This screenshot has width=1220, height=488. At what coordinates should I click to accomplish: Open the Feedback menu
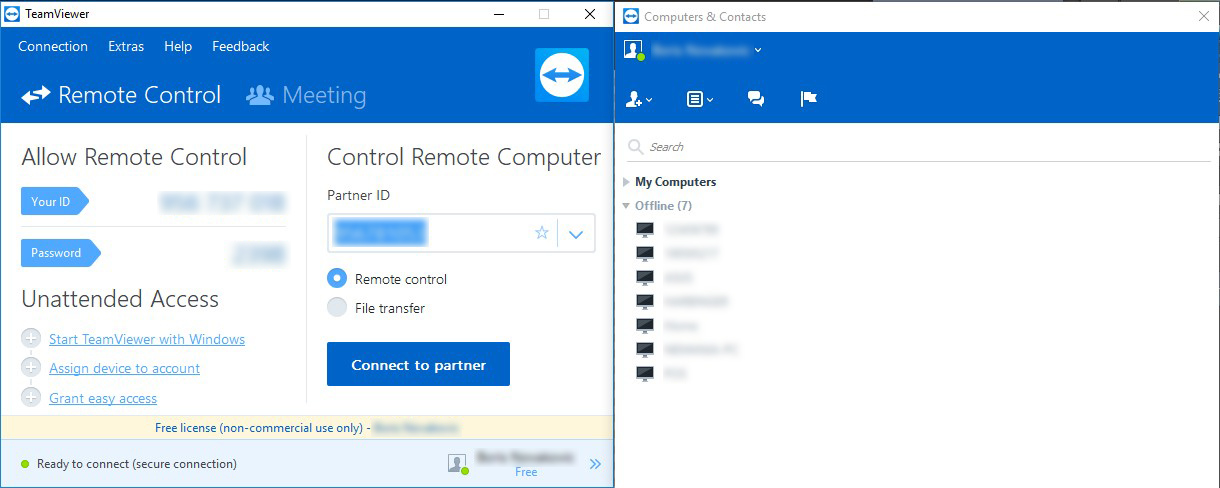[240, 46]
